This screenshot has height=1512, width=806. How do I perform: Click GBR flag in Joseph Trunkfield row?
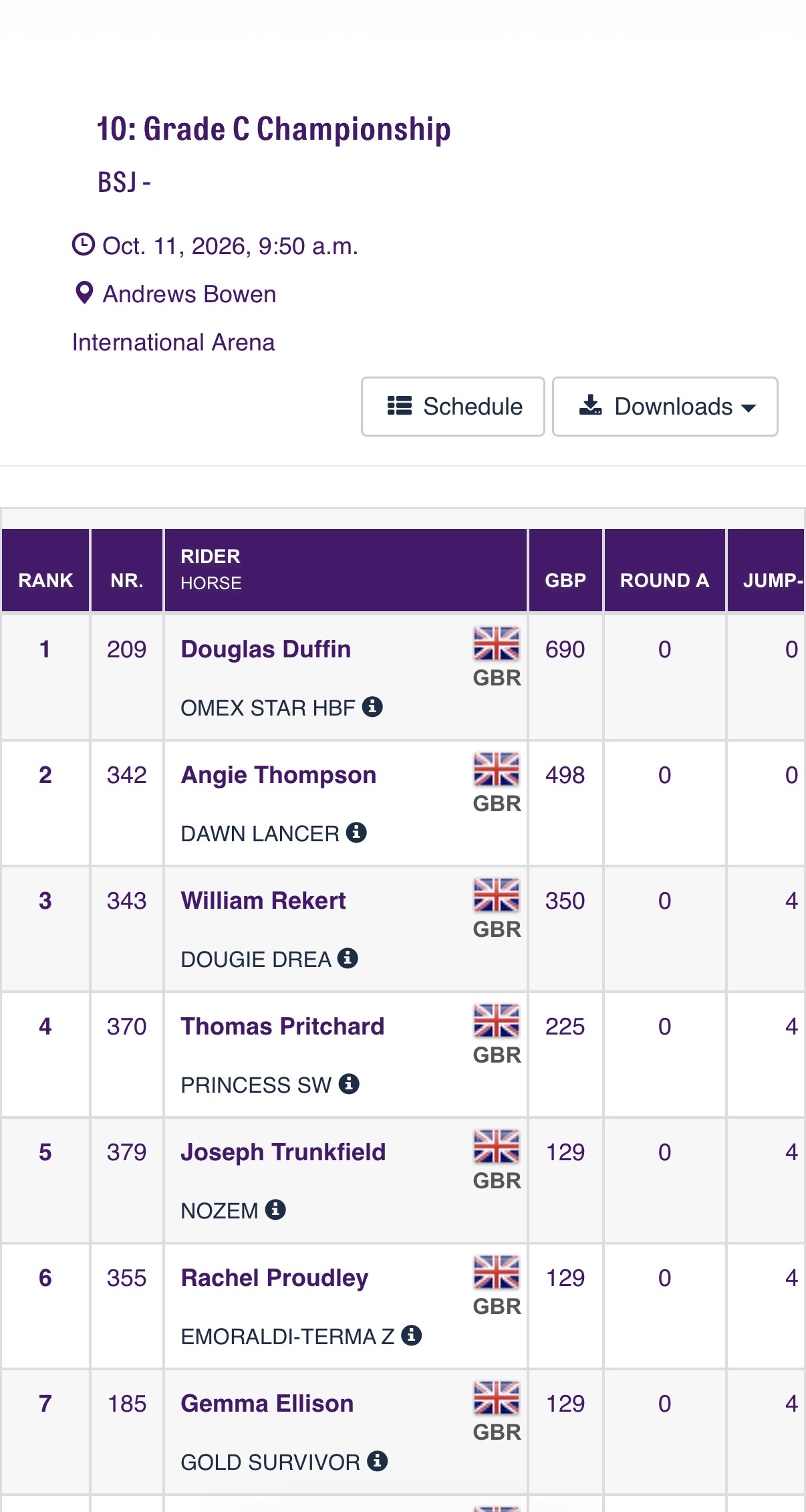pos(497,1146)
